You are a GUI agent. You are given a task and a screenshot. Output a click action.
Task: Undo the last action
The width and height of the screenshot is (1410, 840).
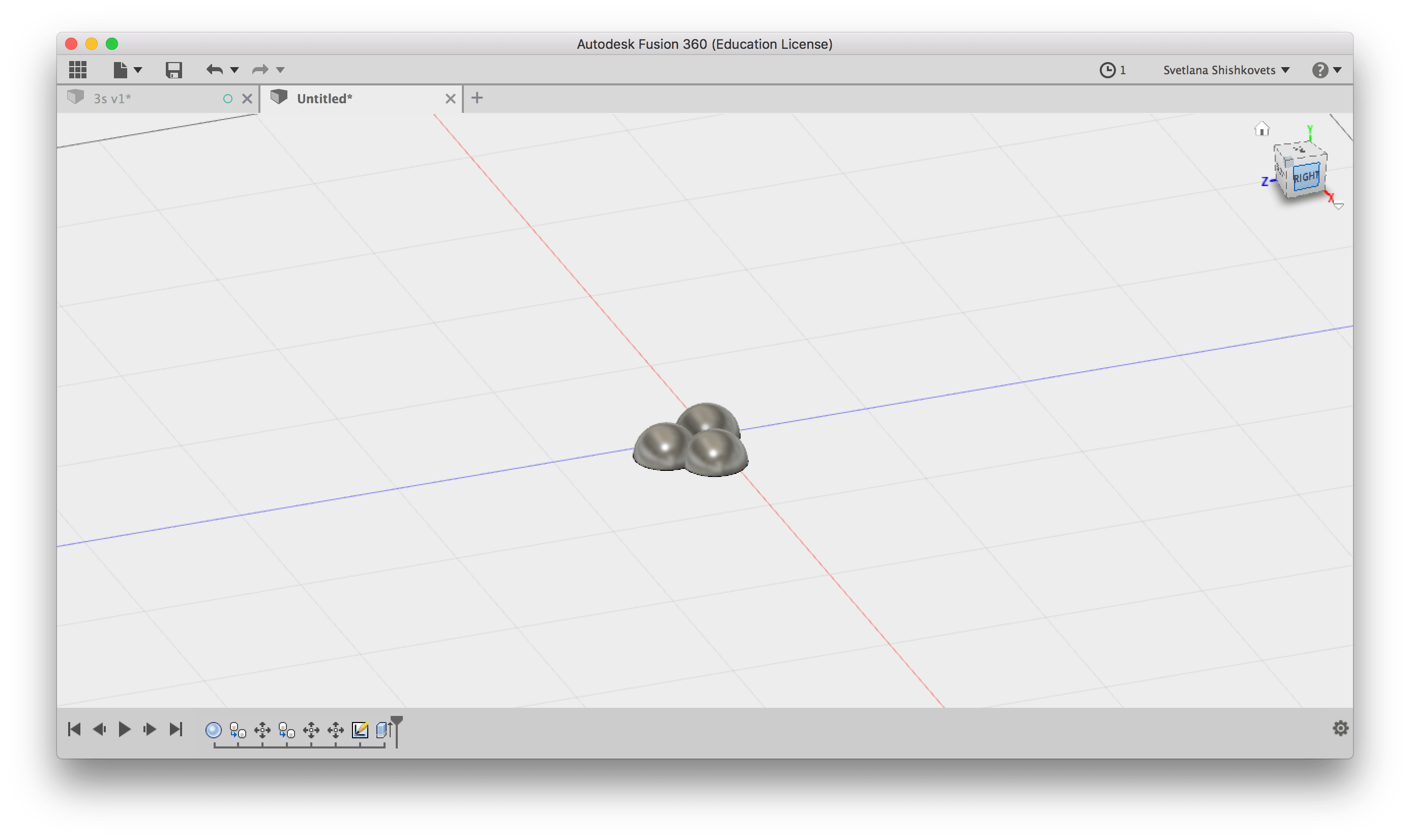pos(214,70)
